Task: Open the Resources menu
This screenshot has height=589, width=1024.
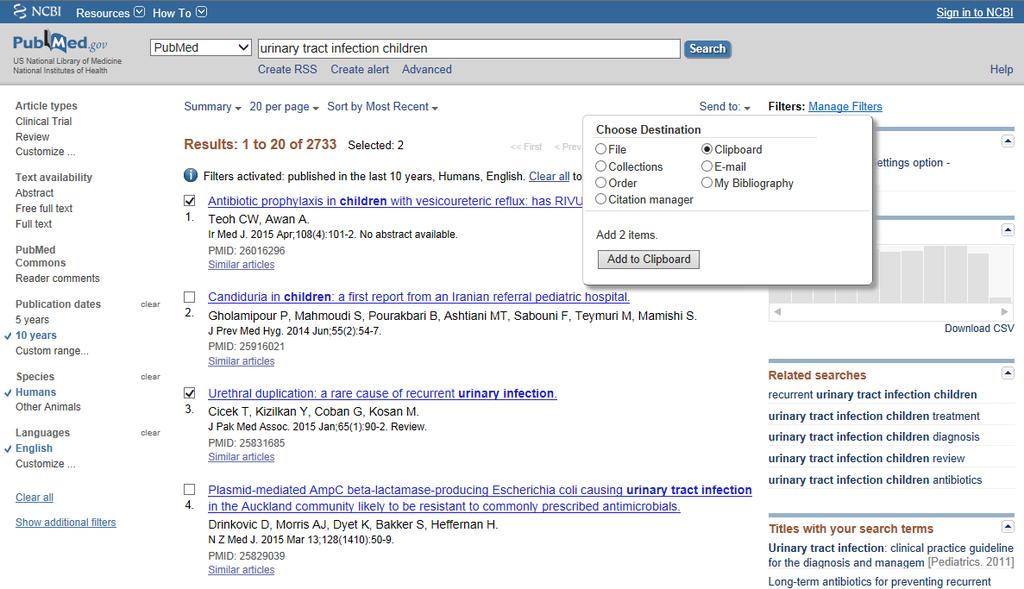Action: click(110, 12)
